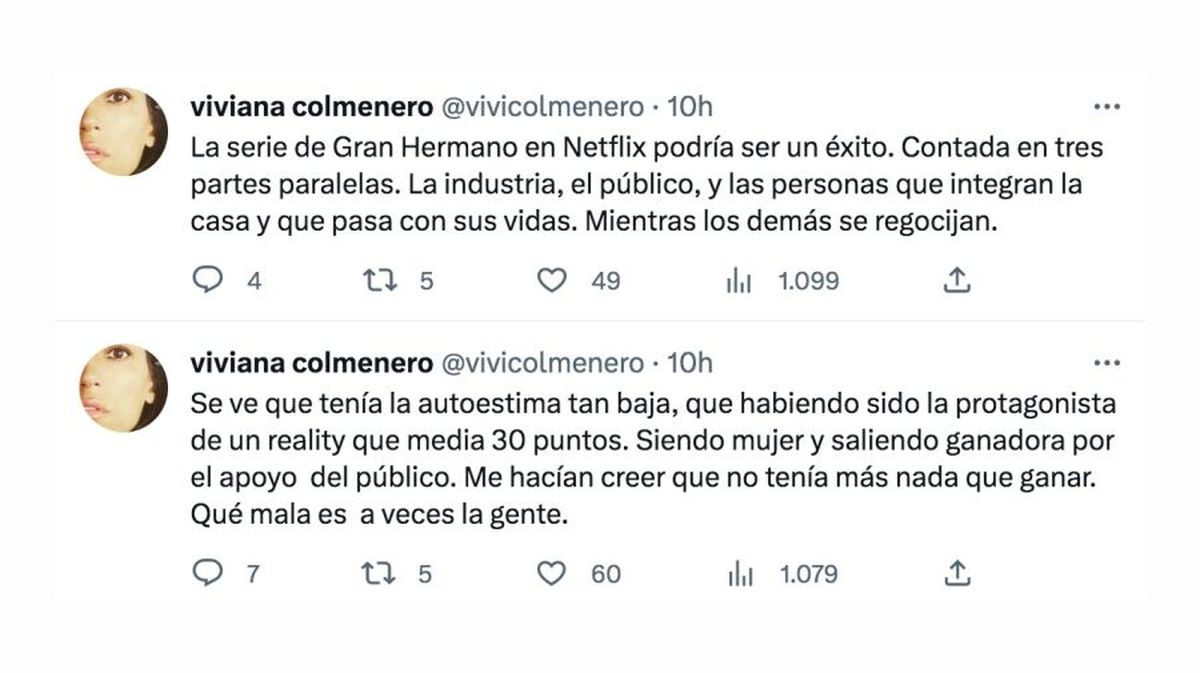Screen dimensions: 1200x673
Task: View the 1.099 views count
Action: 808,281
